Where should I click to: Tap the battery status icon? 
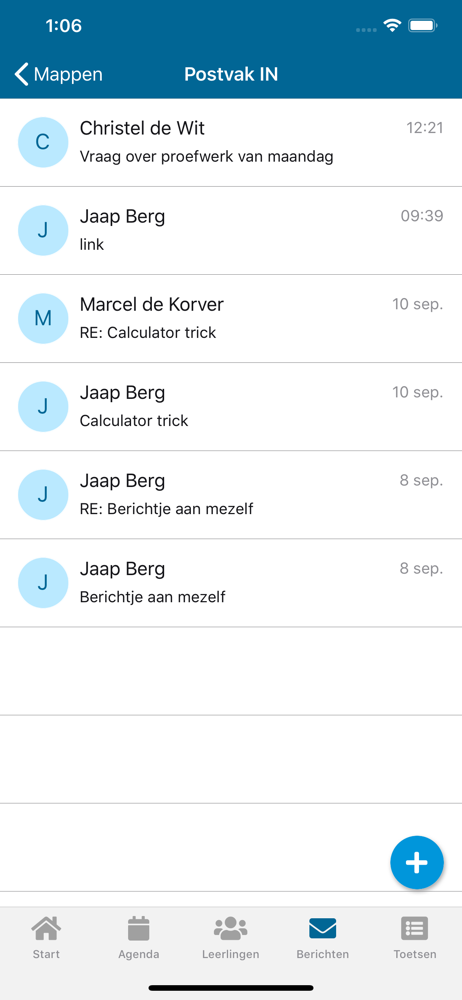pos(422,26)
